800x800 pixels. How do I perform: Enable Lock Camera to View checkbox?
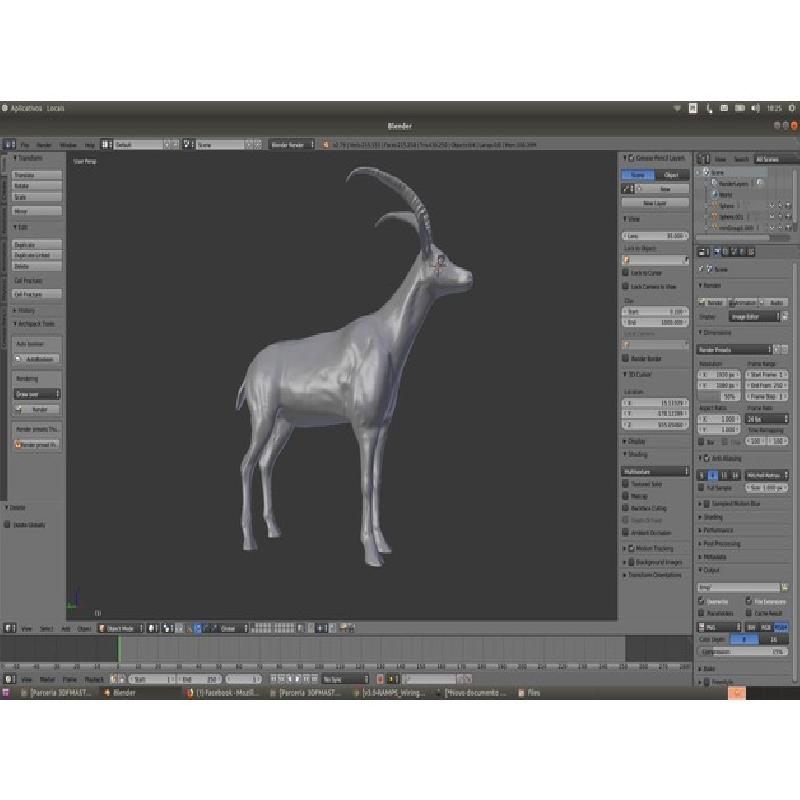[x=626, y=286]
